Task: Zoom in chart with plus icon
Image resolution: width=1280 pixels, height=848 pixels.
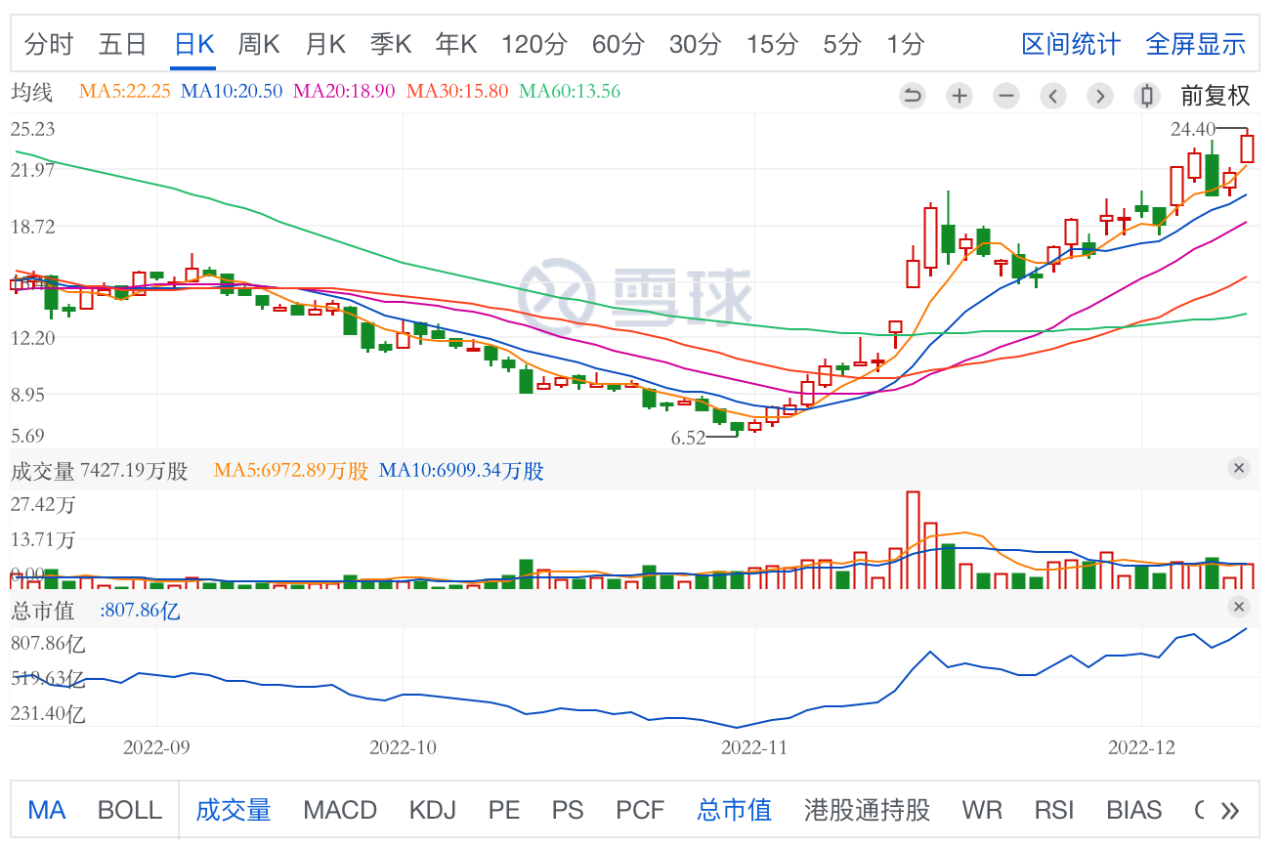Action: (x=959, y=96)
